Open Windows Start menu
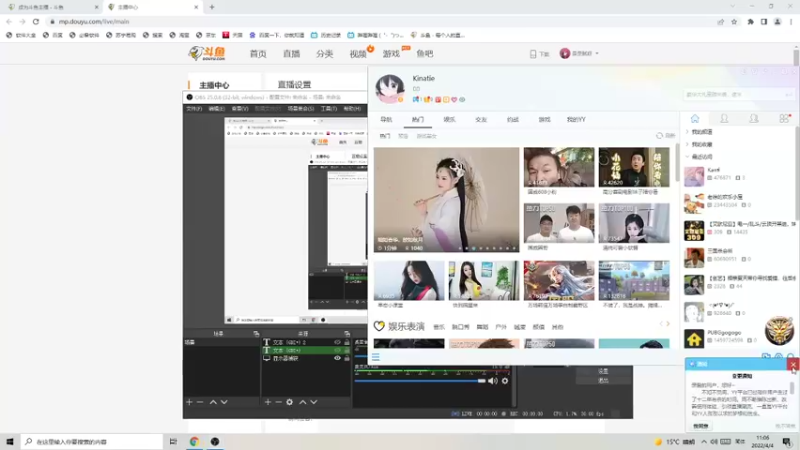This screenshot has width=800, height=450. 10,441
